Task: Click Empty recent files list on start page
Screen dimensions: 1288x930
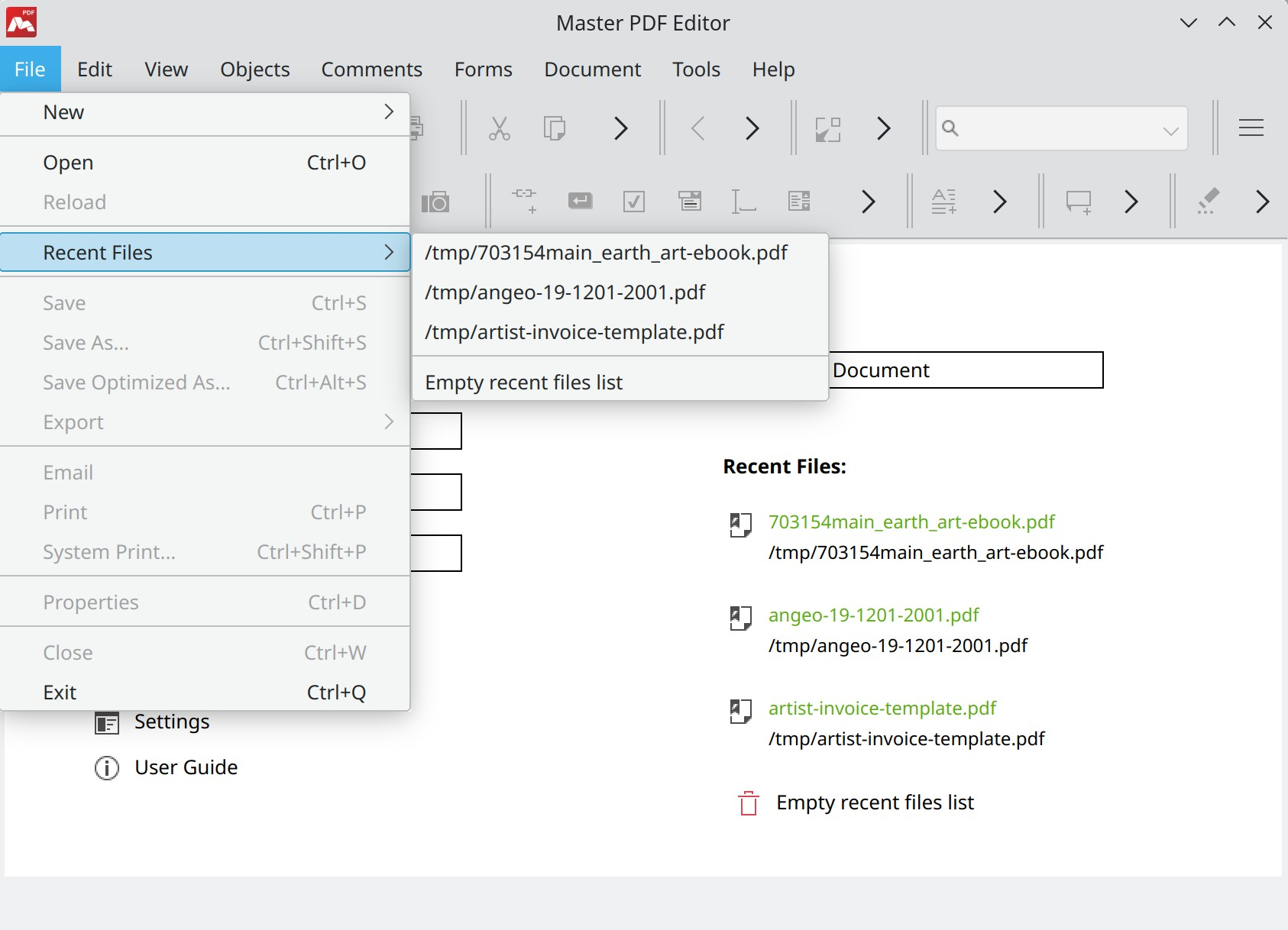Action: click(x=875, y=802)
